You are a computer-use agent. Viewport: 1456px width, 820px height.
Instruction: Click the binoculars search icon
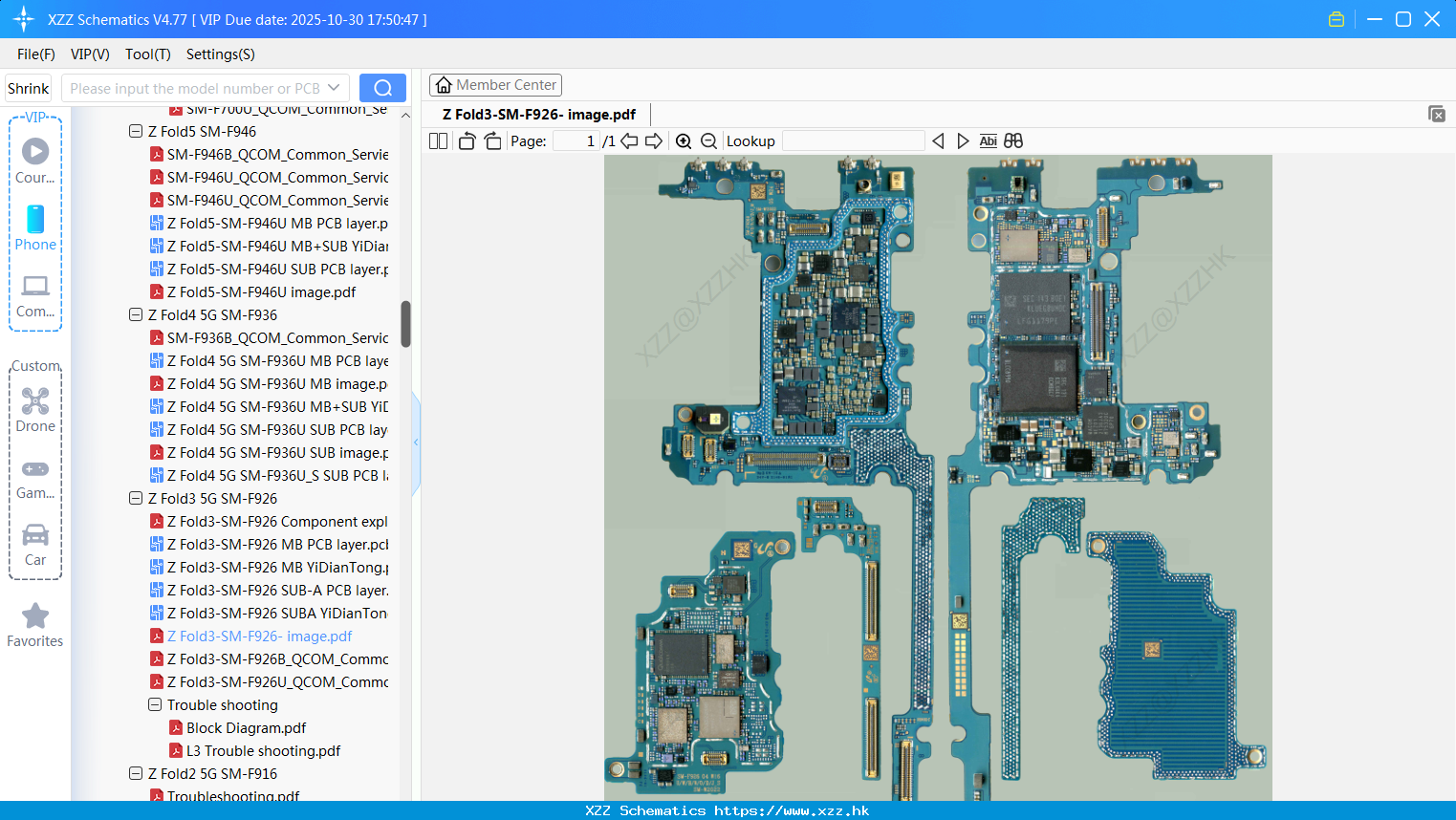[1013, 141]
